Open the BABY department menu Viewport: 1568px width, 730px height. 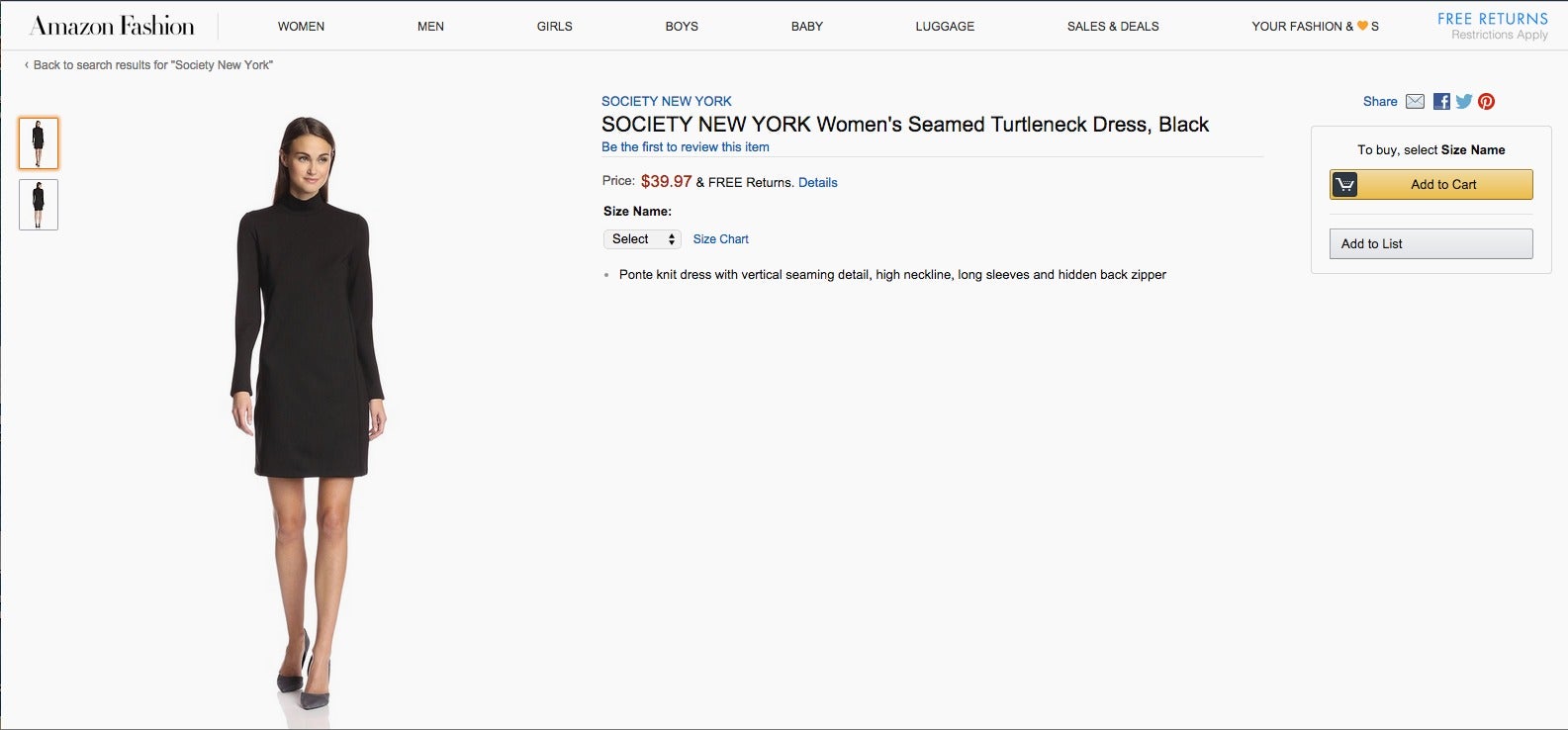[x=807, y=27]
